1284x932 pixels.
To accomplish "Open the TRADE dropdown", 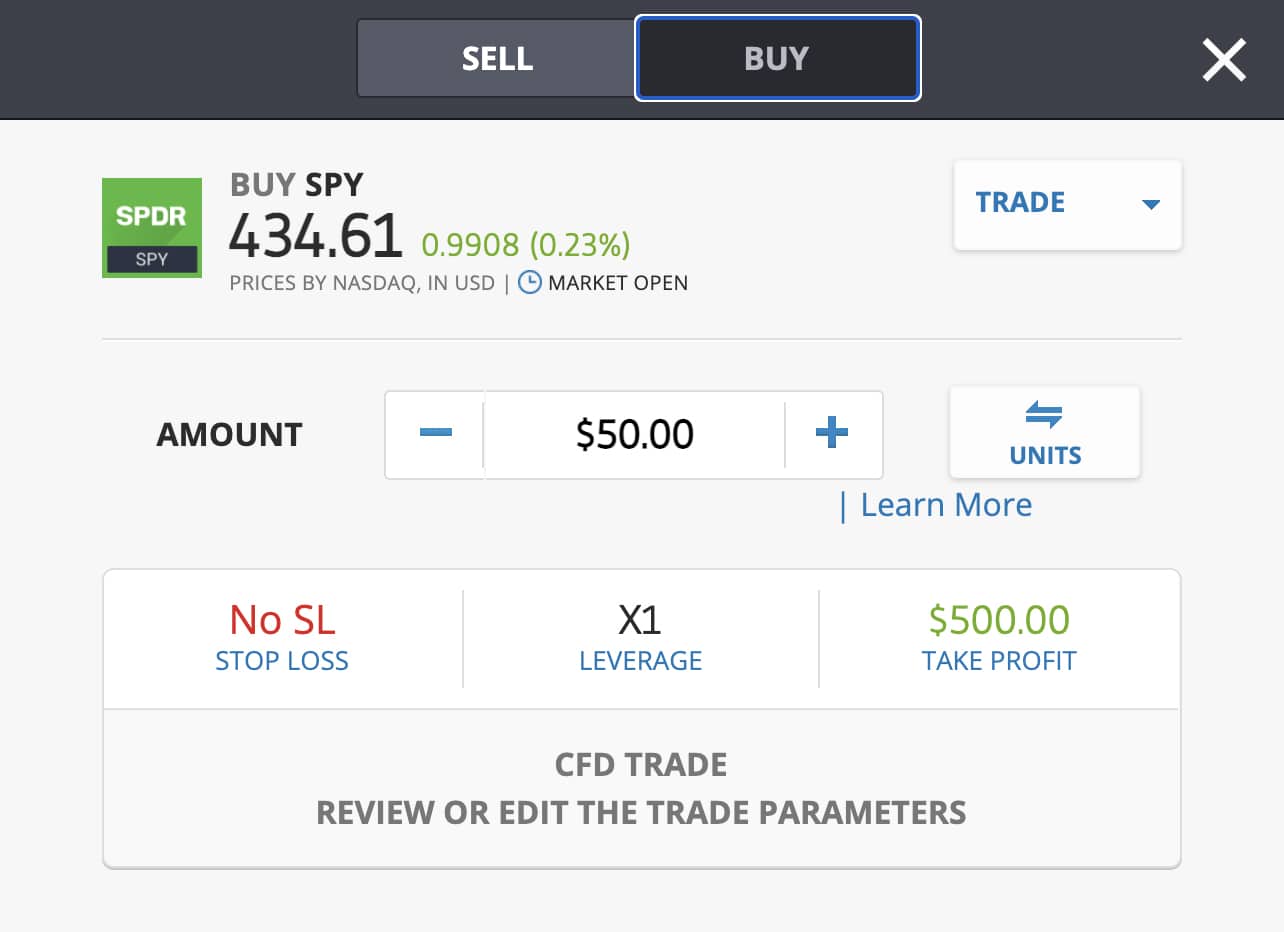I will [x=1021, y=203].
